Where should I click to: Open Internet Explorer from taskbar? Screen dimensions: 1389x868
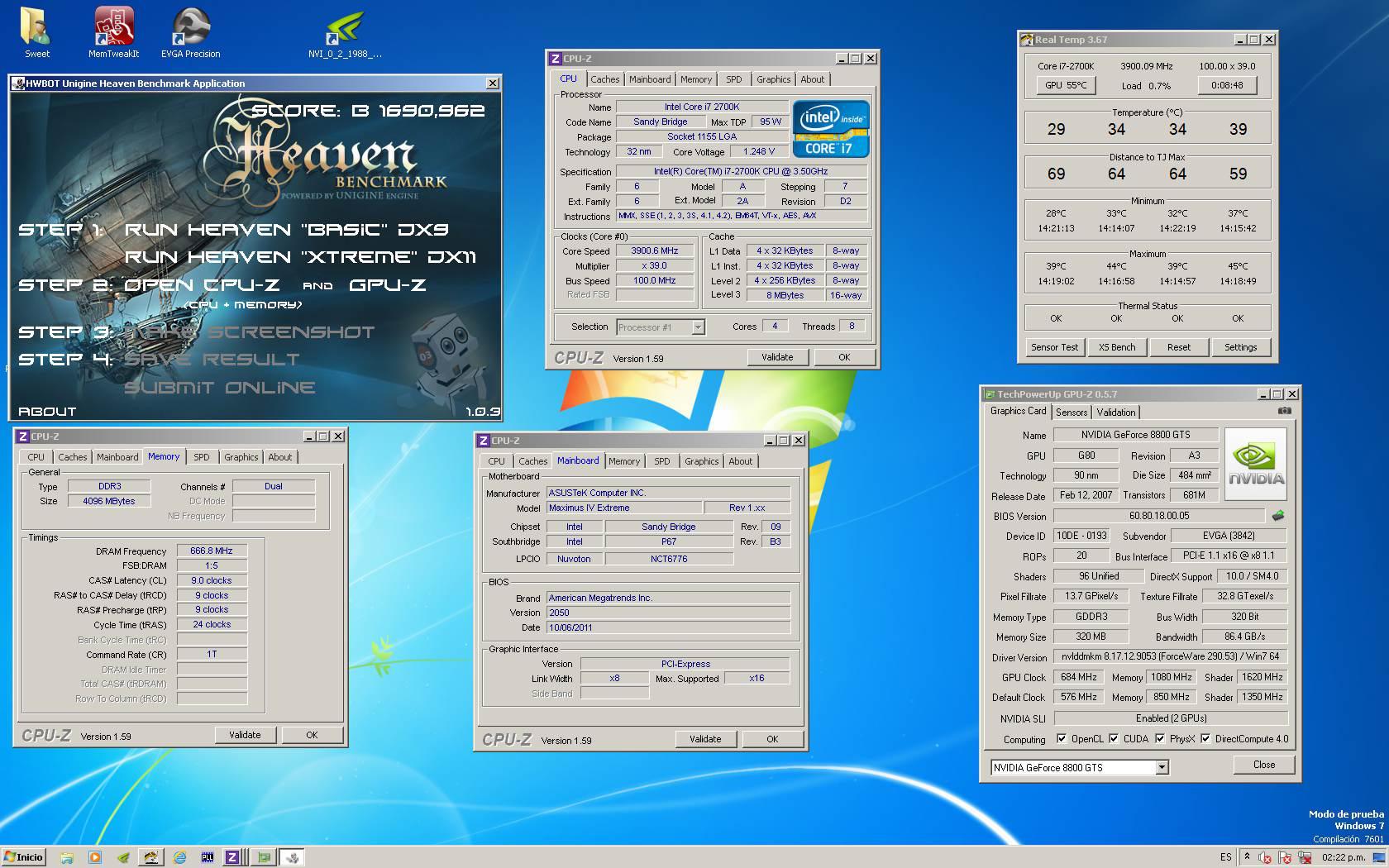[179, 857]
